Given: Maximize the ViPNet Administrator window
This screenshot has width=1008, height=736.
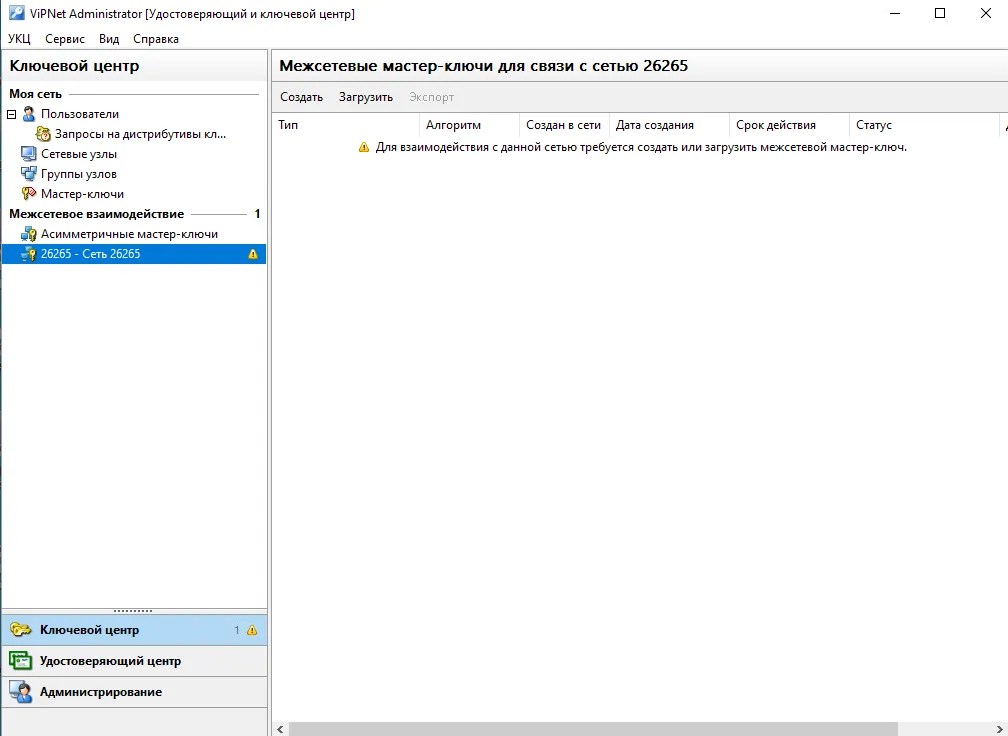Looking at the screenshot, I should tap(940, 13).
